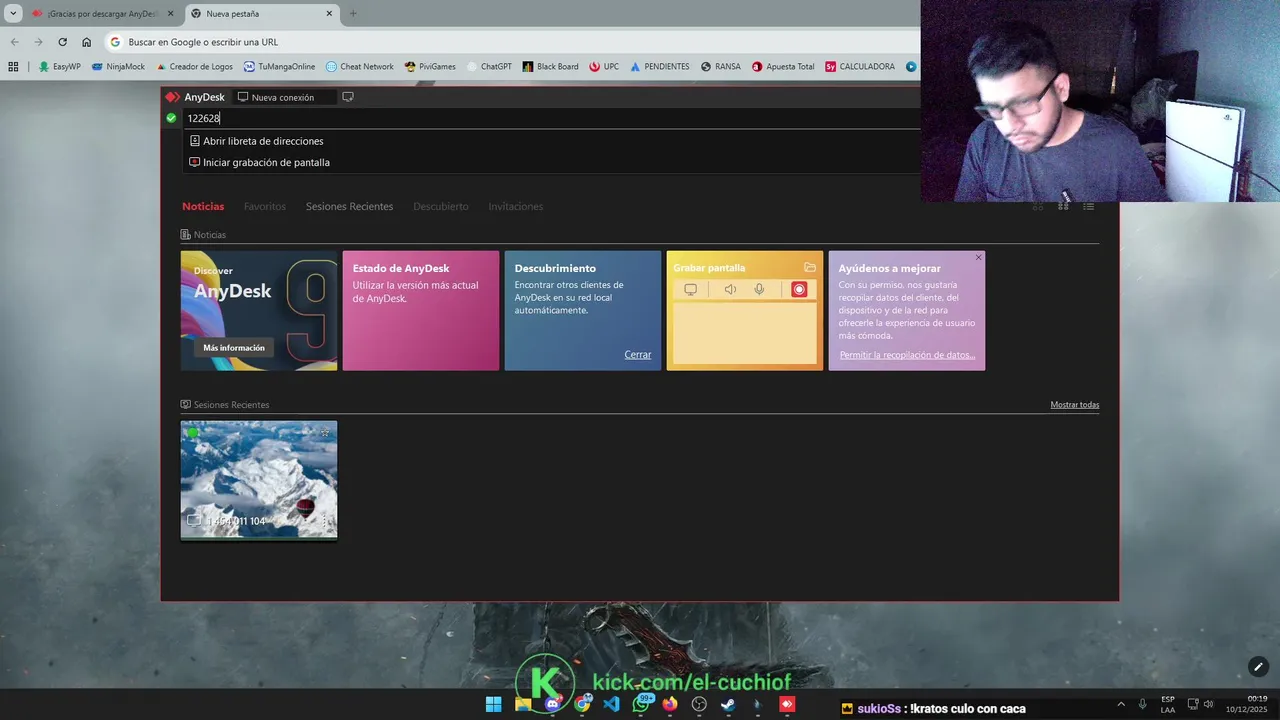Click the AnyDesk logo in the title bar
Viewport: 1280px width, 720px height.
172,97
